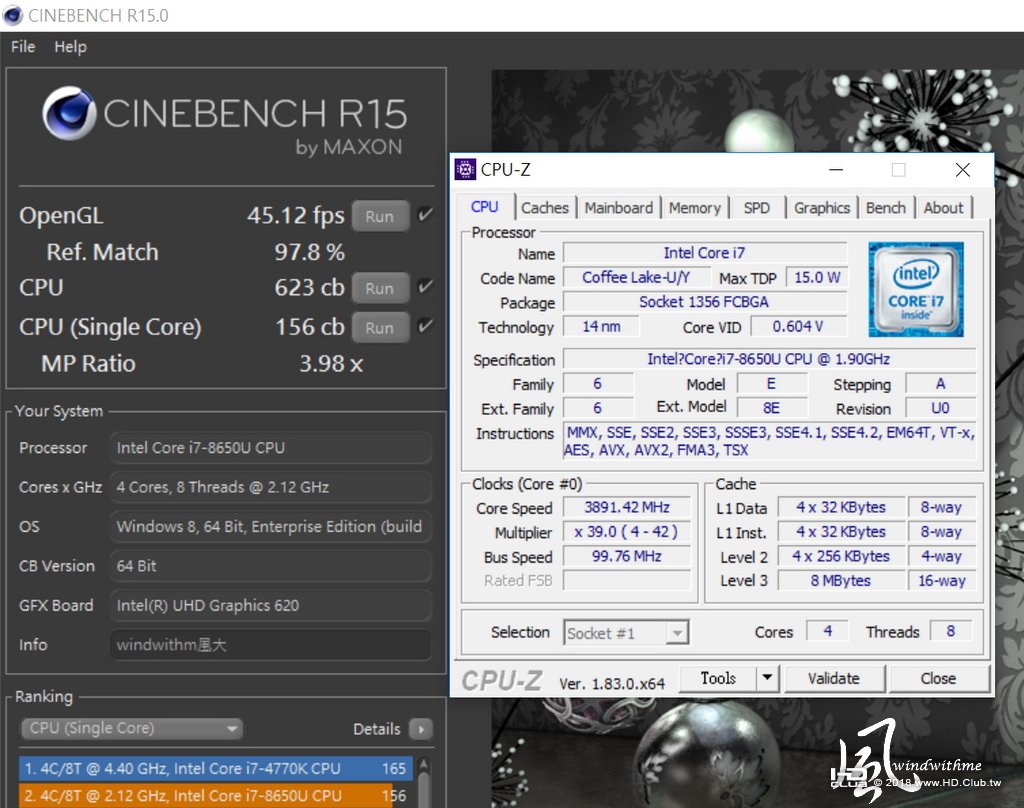Switch to the Bench tab
This screenshot has width=1024, height=808.
pyautogui.click(x=886, y=208)
